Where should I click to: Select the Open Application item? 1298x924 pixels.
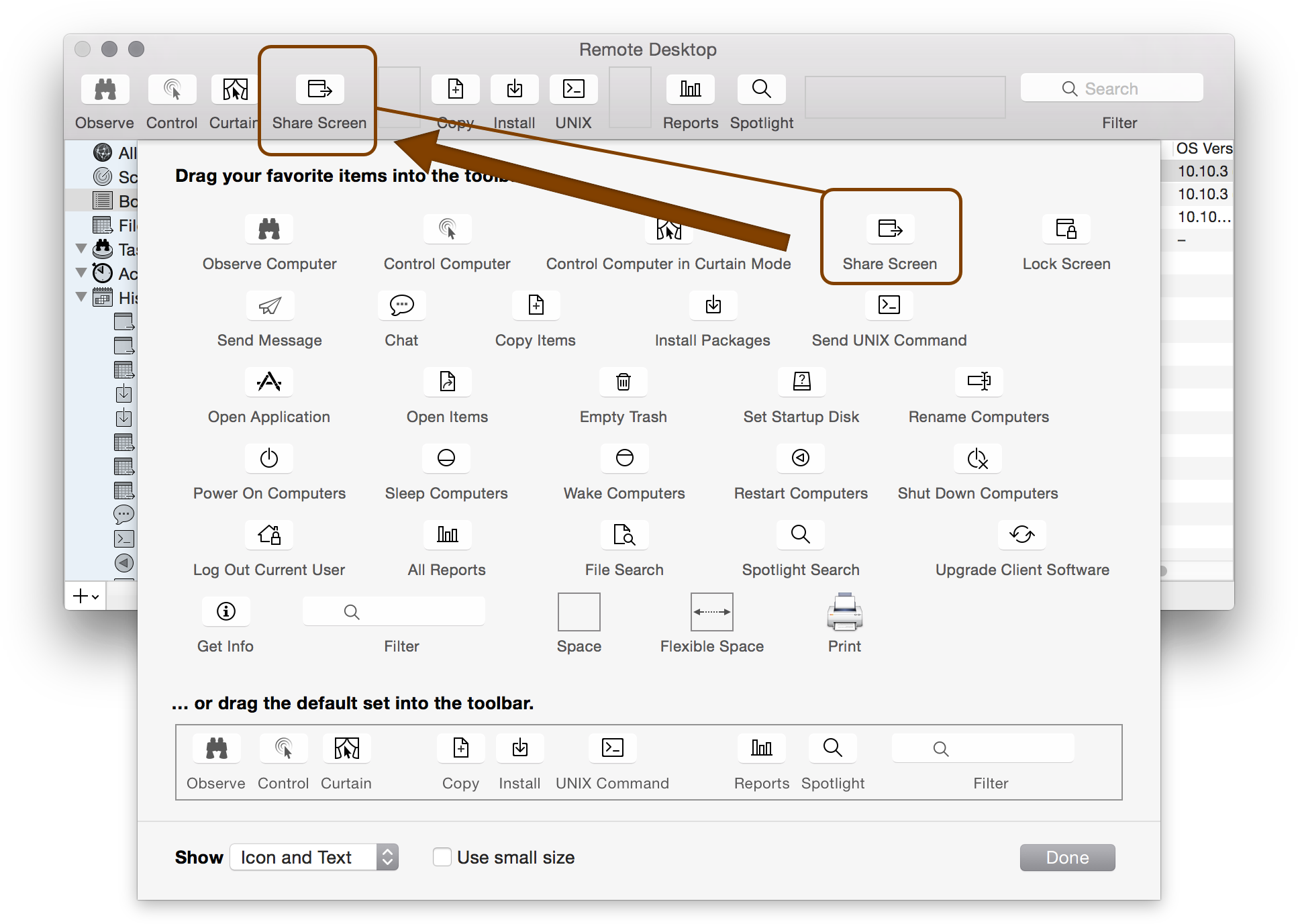click(x=269, y=382)
